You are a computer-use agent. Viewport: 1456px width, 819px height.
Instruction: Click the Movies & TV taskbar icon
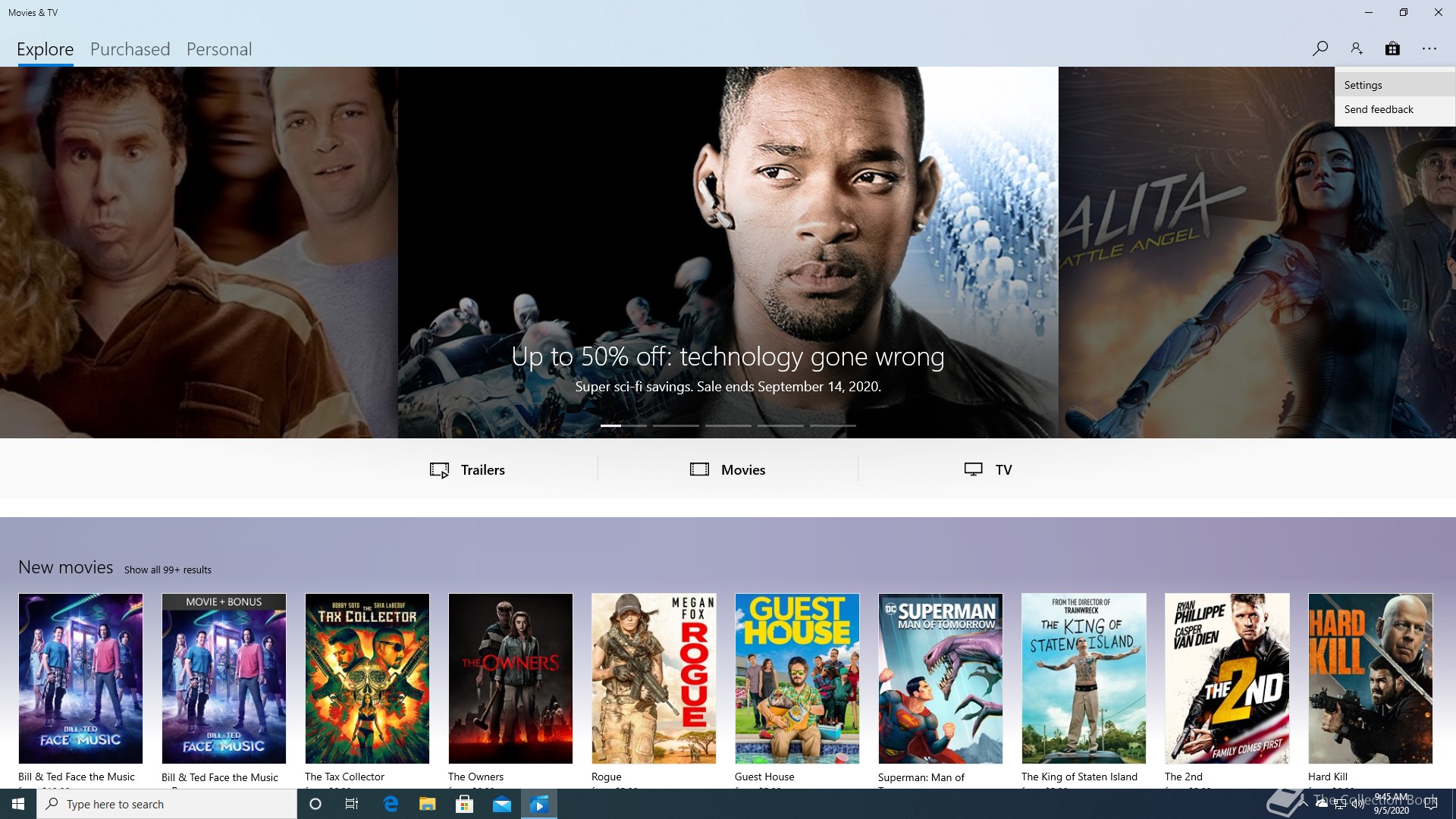click(x=539, y=804)
